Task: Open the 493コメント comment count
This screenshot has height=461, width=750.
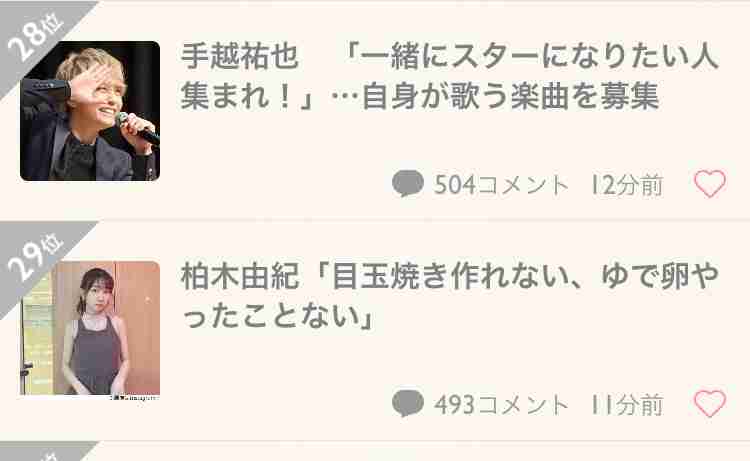Action: pyautogui.click(x=501, y=405)
